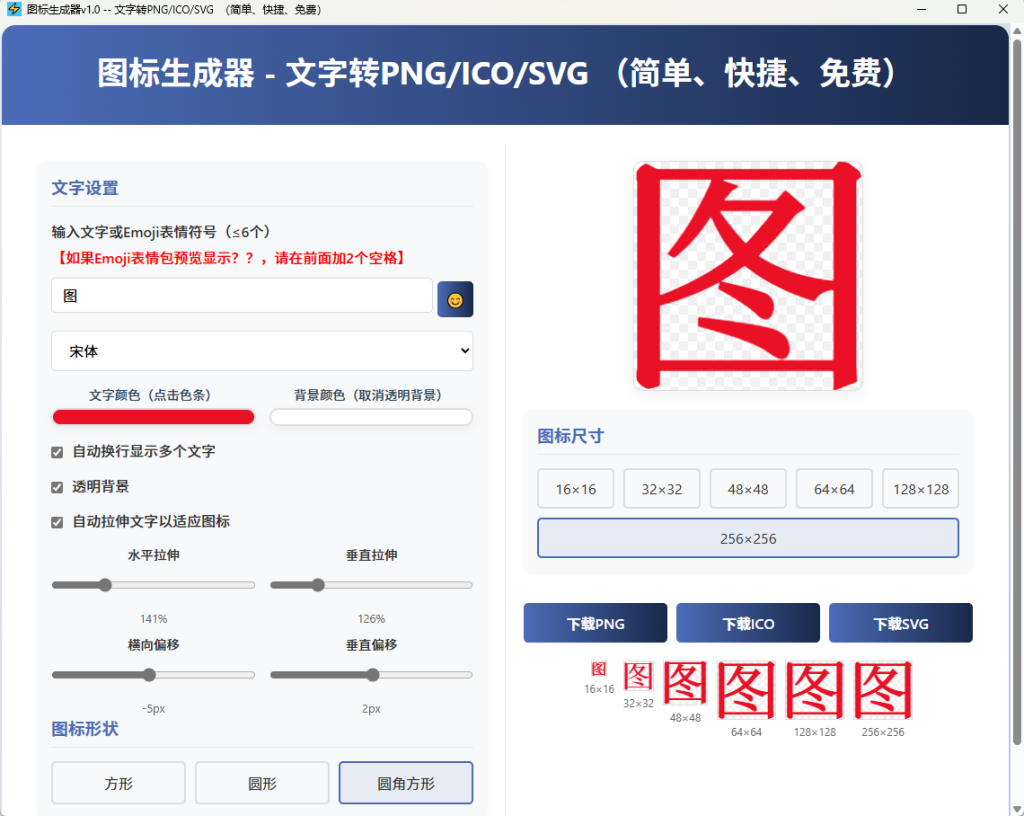This screenshot has height=816, width=1024.
Task: Open the Emoji picker button
Action: pyautogui.click(x=455, y=298)
